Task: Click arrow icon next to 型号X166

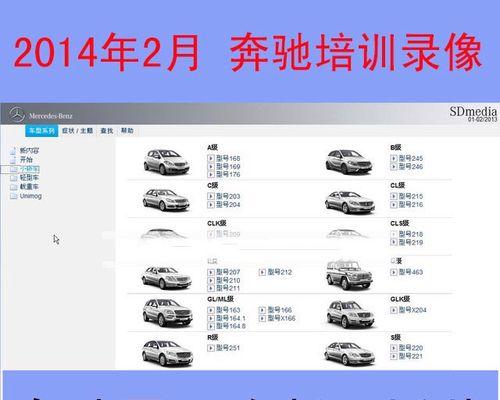Action: point(262,318)
